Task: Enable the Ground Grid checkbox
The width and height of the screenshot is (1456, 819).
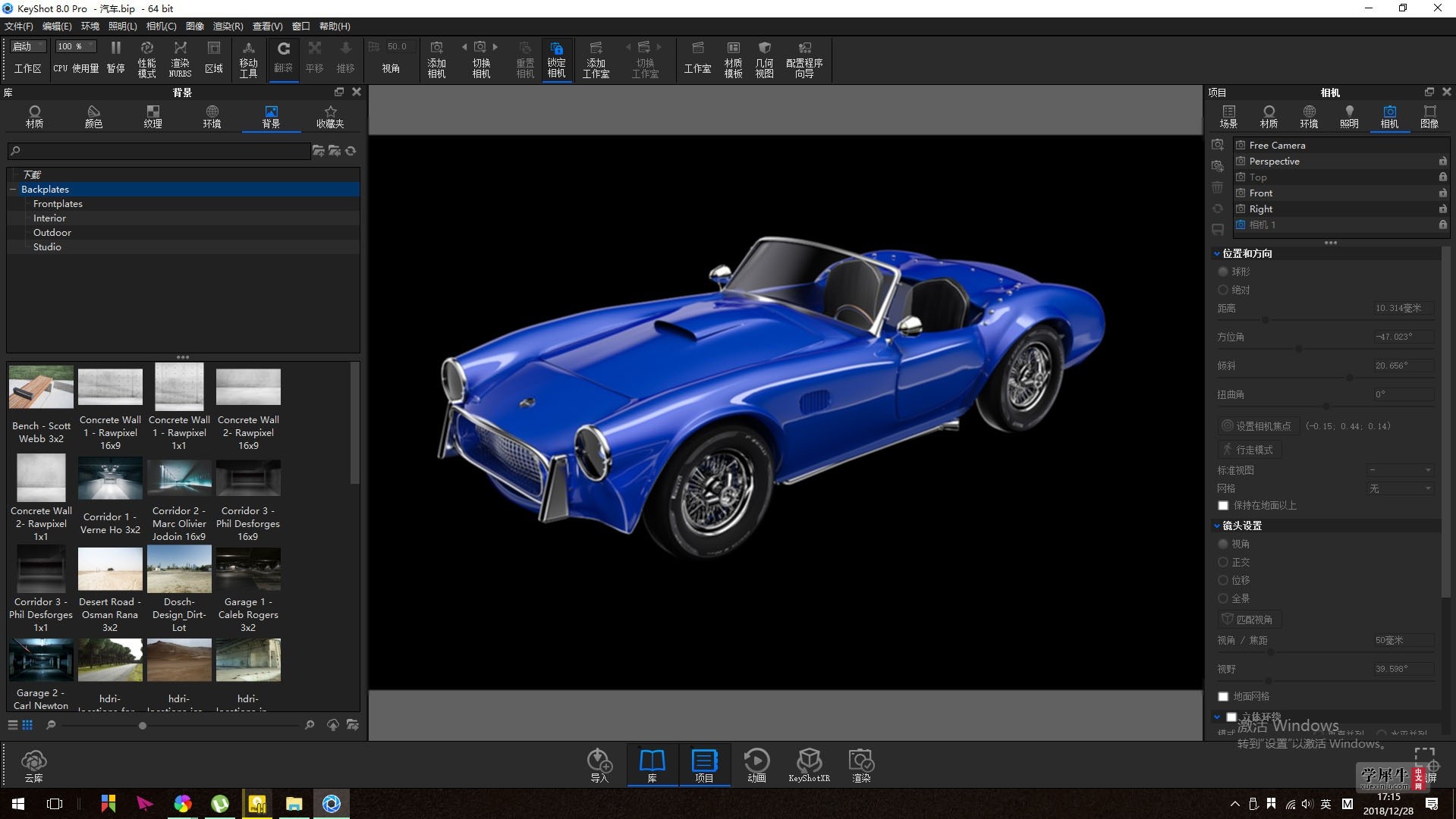Action: tap(1223, 696)
